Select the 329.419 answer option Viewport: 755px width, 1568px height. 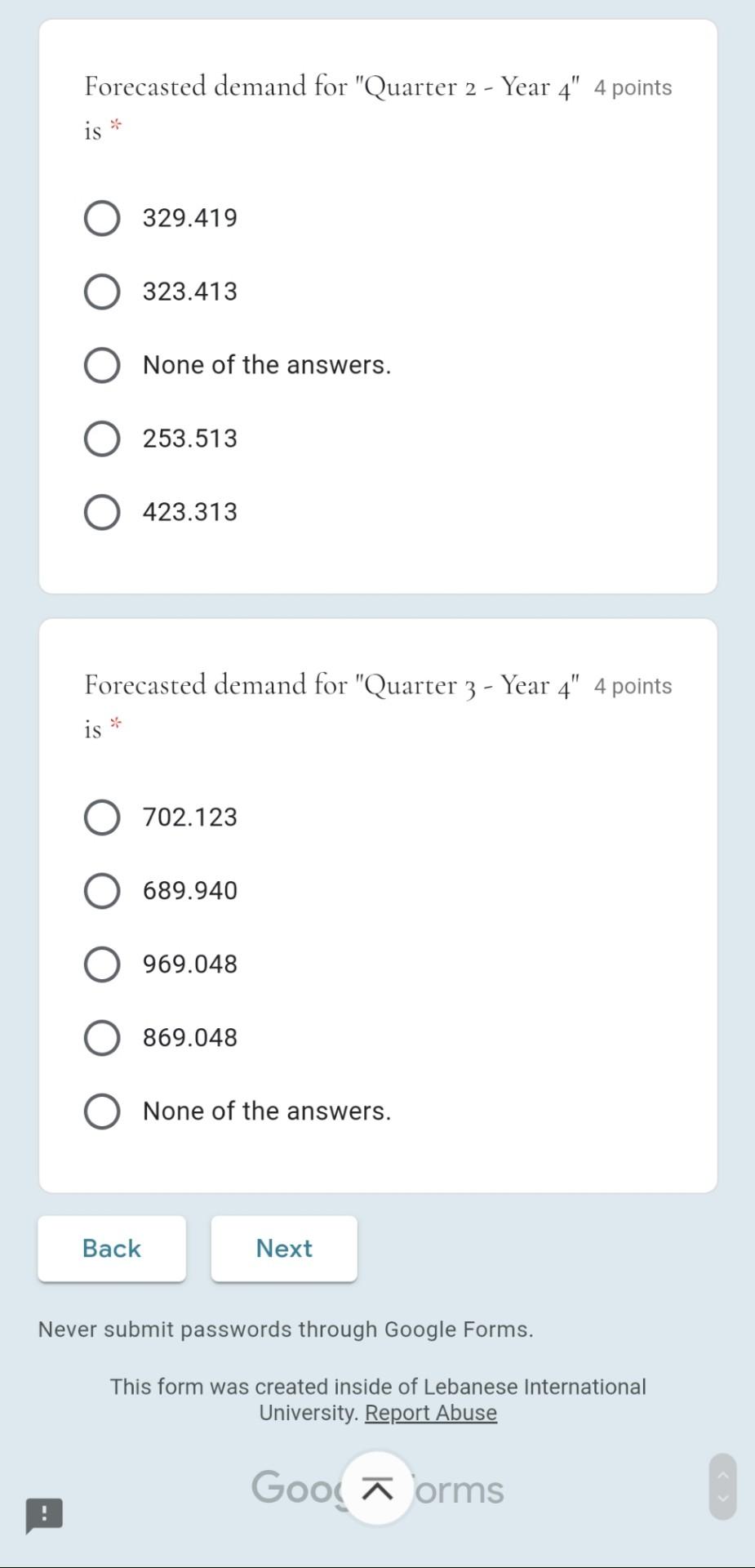coord(101,217)
